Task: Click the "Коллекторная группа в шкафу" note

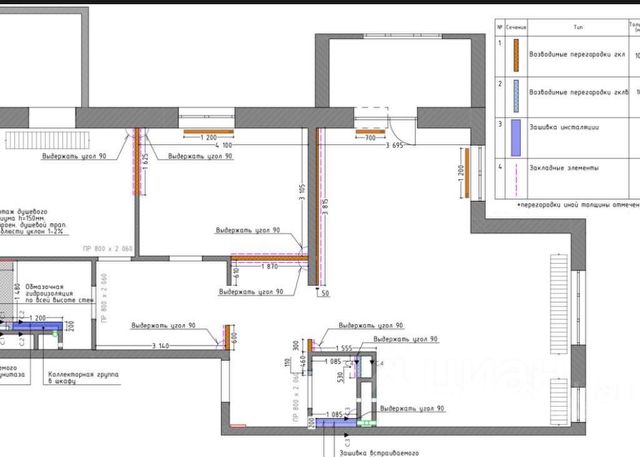Action: tap(83, 378)
